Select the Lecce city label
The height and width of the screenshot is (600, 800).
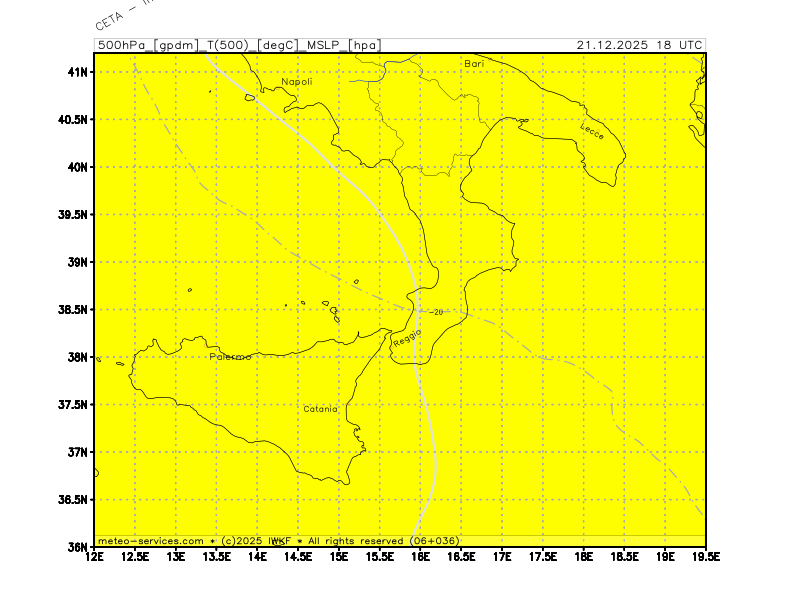(x=592, y=129)
